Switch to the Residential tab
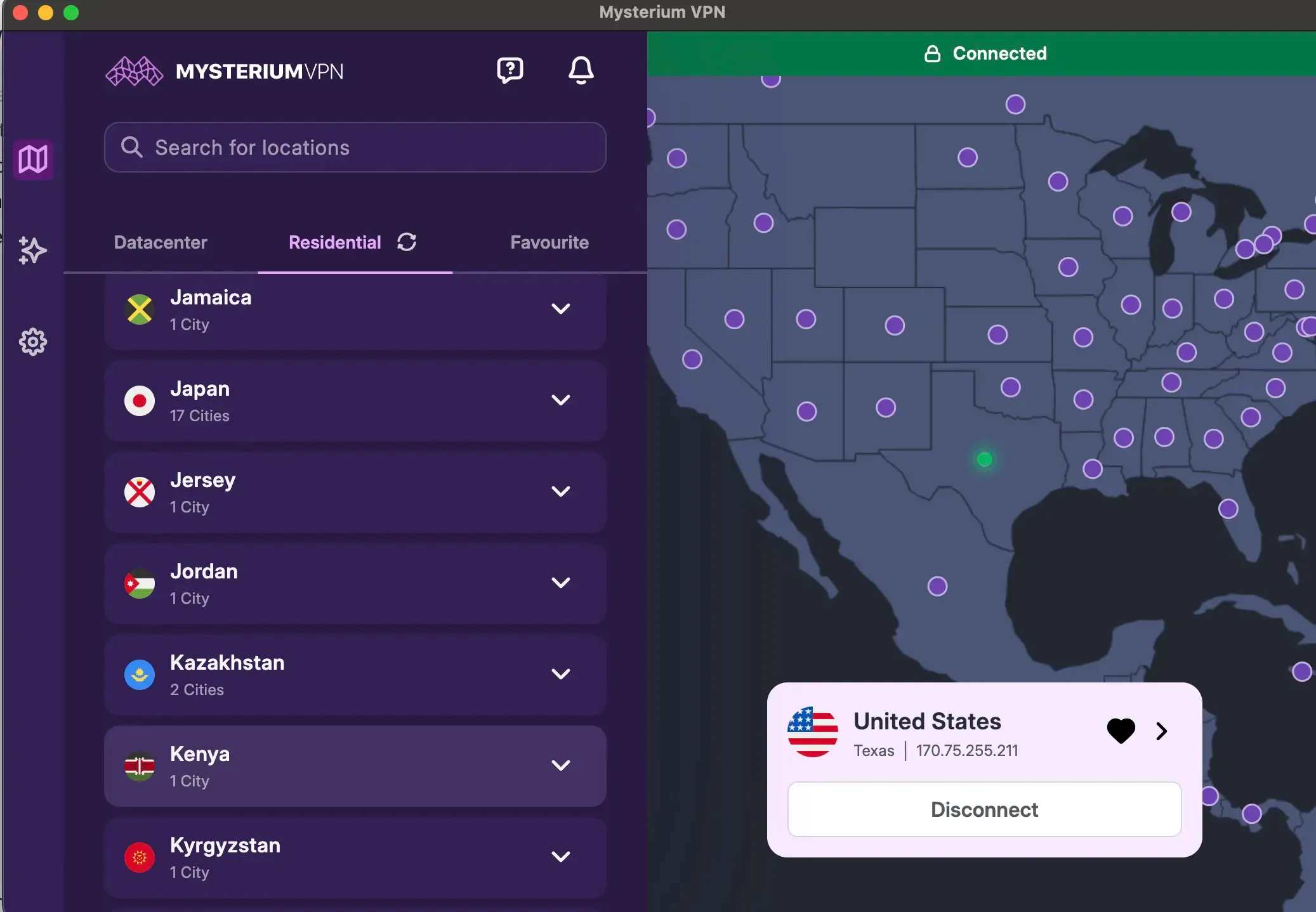Screen dimensions: 1316x912 point(335,242)
